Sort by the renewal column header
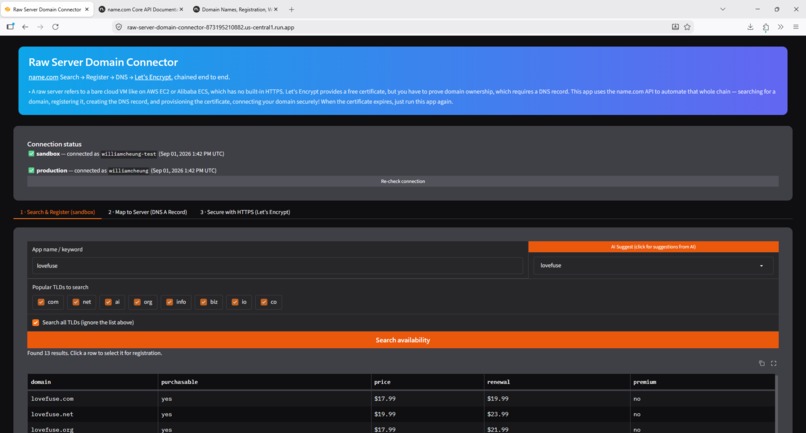 point(557,382)
